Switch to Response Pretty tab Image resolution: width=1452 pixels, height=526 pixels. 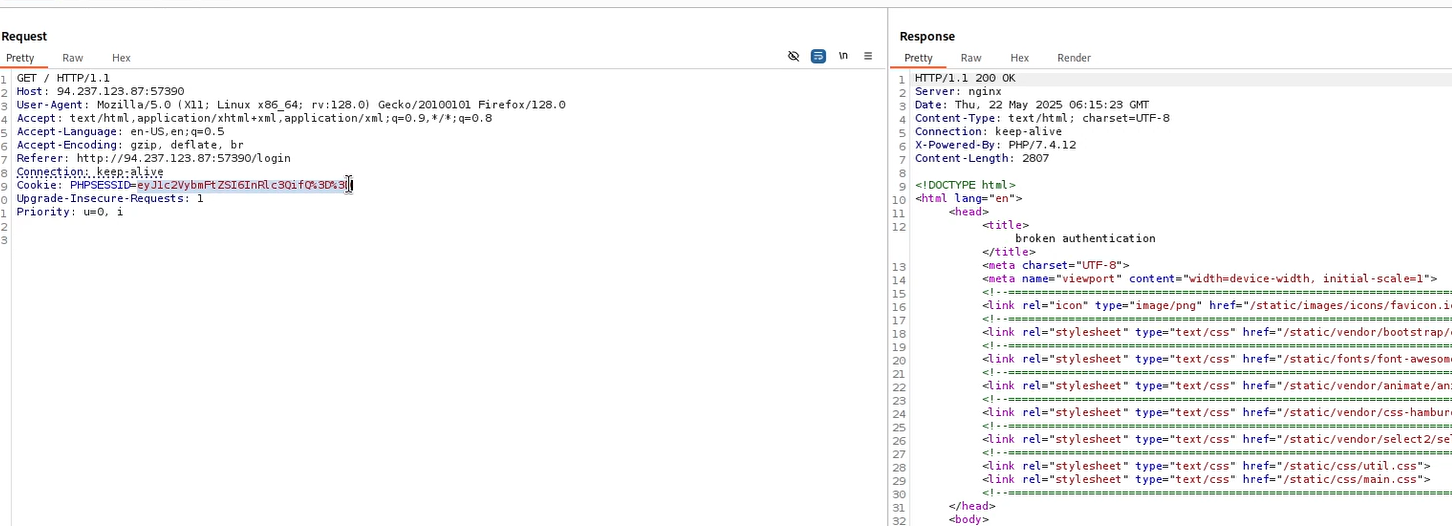pos(918,58)
